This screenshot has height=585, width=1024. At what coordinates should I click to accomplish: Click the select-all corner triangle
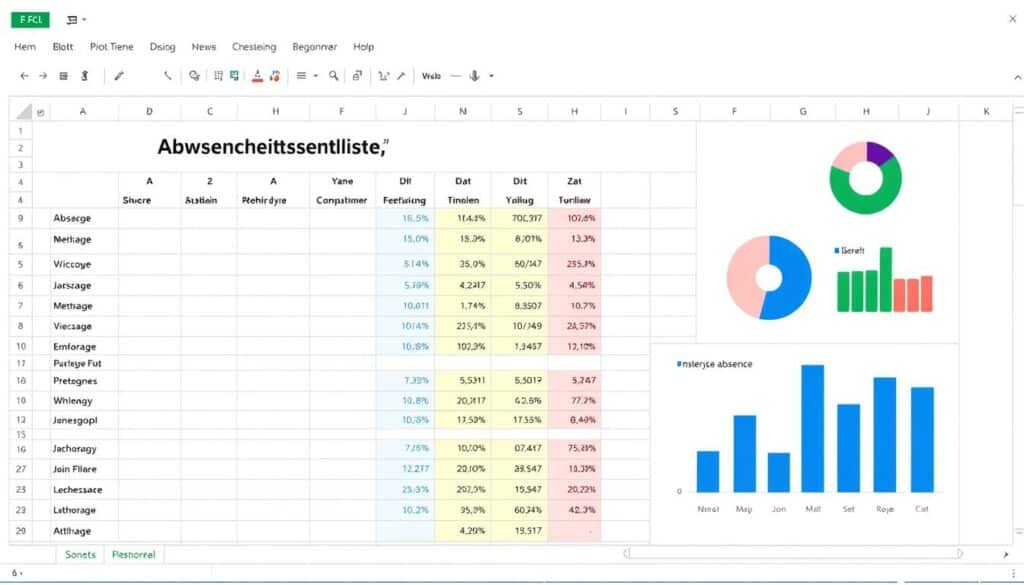tap(41, 113)
